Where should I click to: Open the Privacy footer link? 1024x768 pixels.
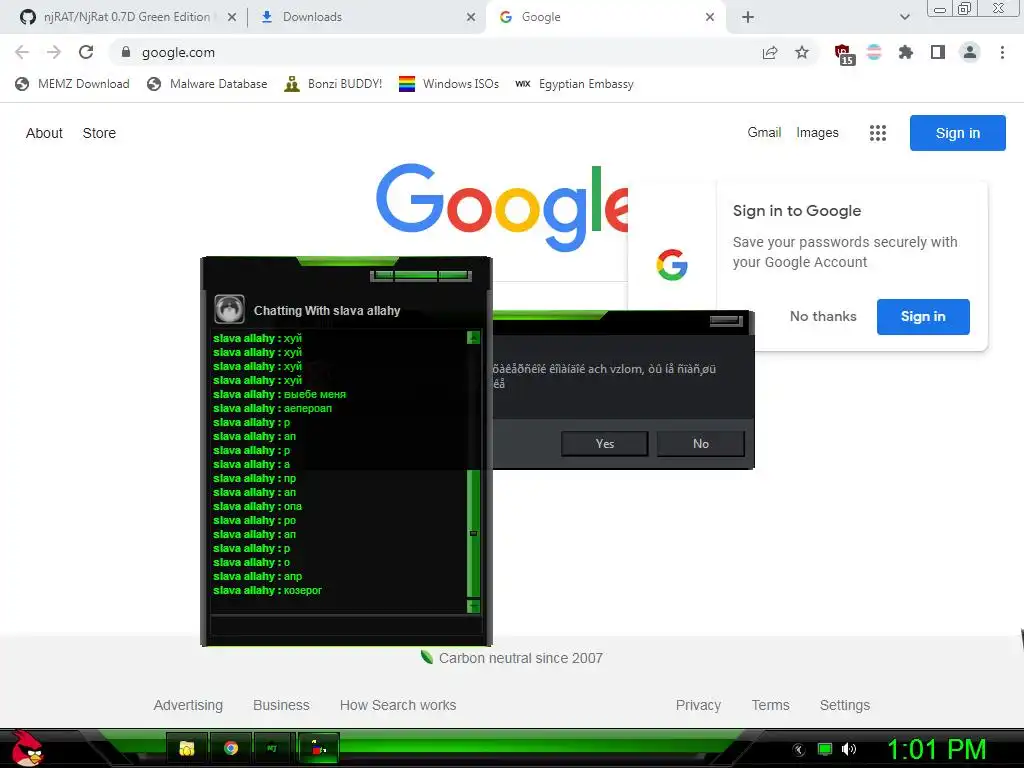coord(698,705)
